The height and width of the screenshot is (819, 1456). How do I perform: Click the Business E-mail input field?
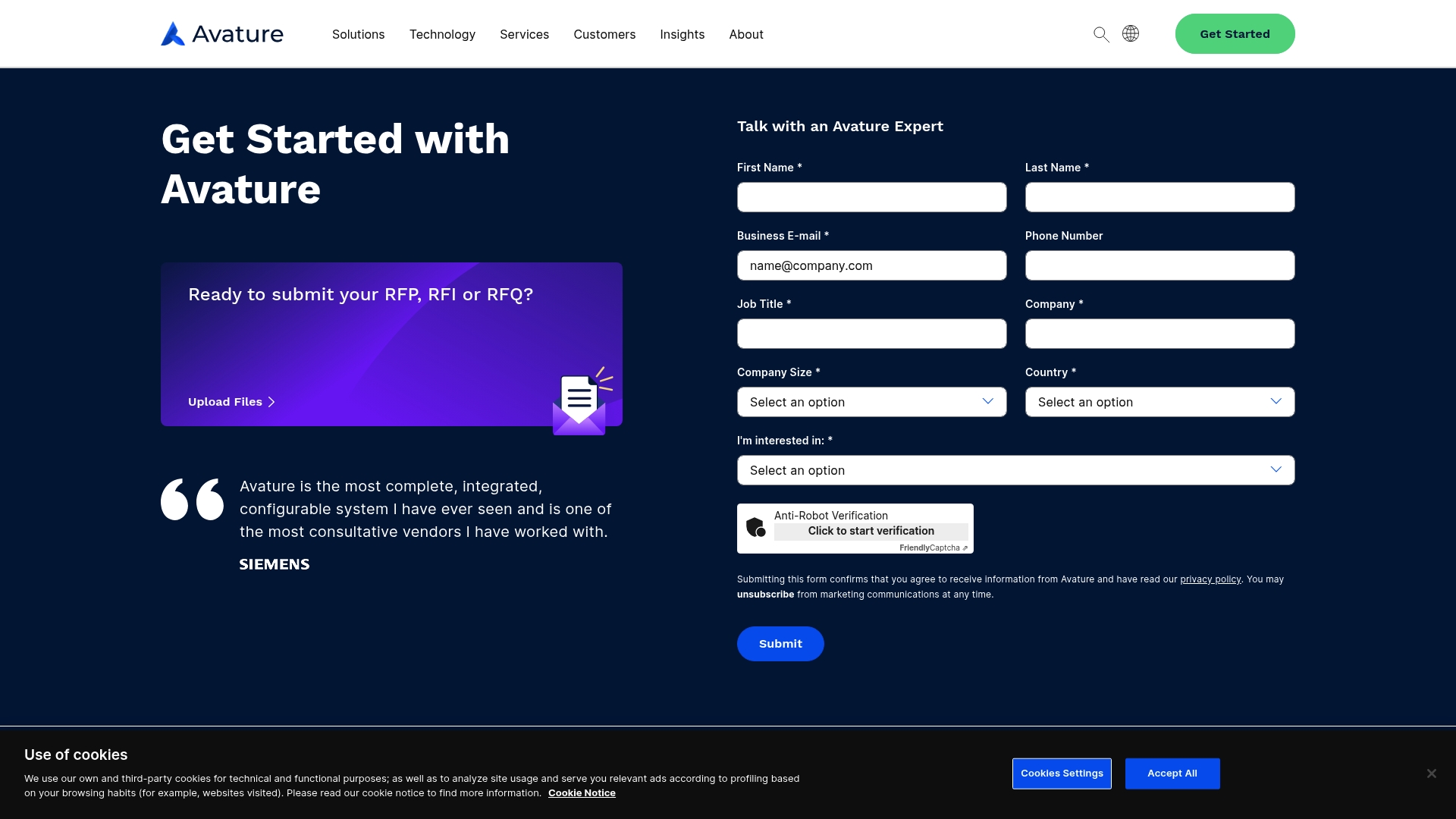pyautogui.click(x=872, y=265)
